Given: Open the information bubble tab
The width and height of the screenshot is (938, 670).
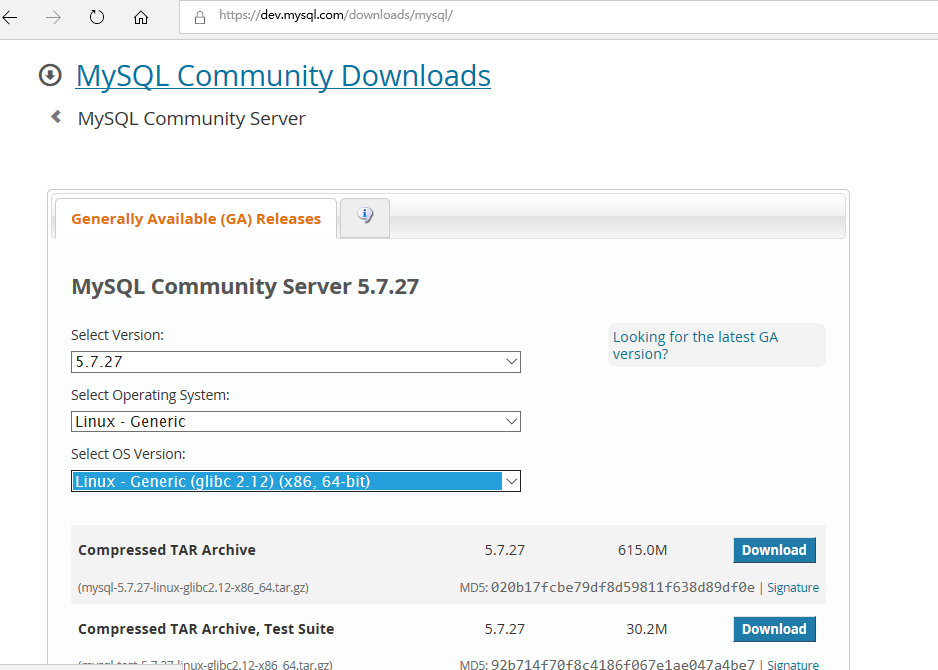Looking at the screenshot, I should click(x=365, y=217).
